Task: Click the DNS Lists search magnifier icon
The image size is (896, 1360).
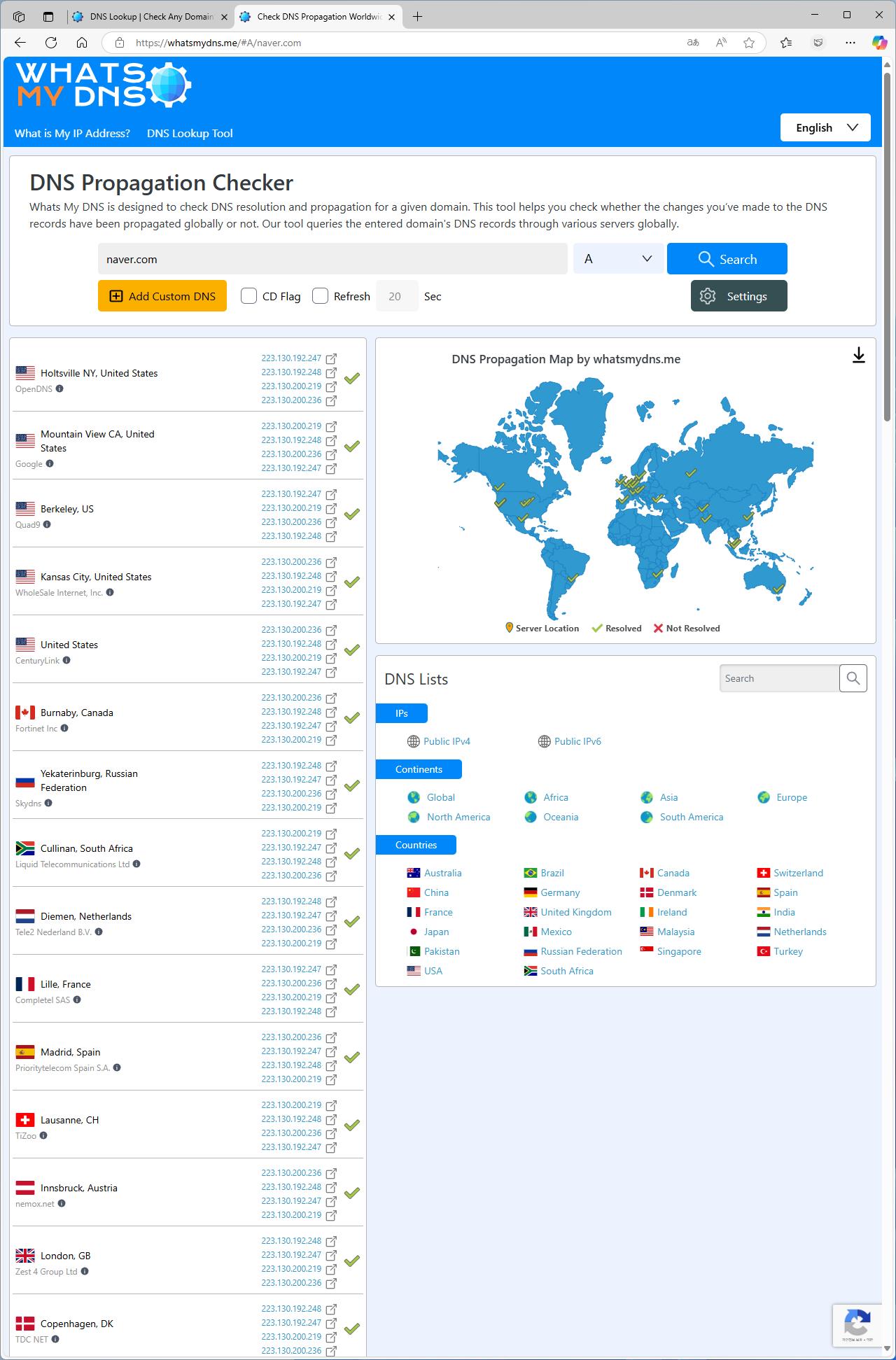Action: coord(853,678)
